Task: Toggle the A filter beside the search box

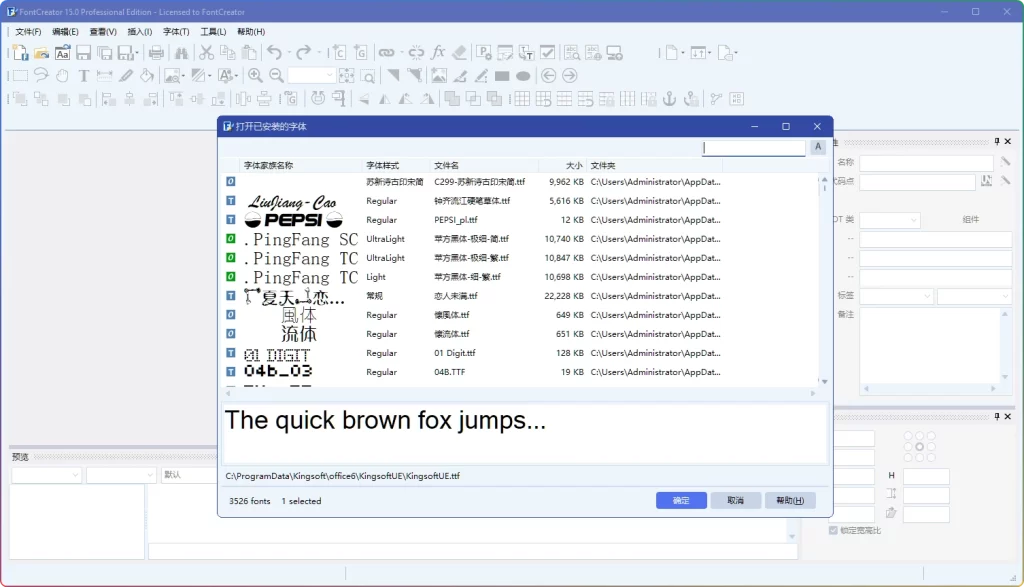Action: 818,146
